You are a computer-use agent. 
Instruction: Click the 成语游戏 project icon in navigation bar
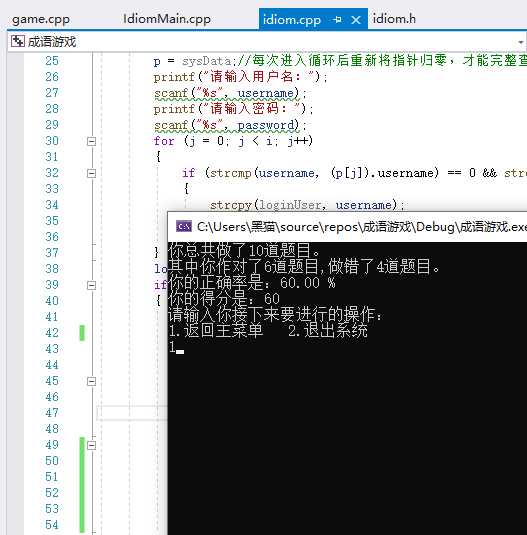pyautogui.click(x=18, y=41)
